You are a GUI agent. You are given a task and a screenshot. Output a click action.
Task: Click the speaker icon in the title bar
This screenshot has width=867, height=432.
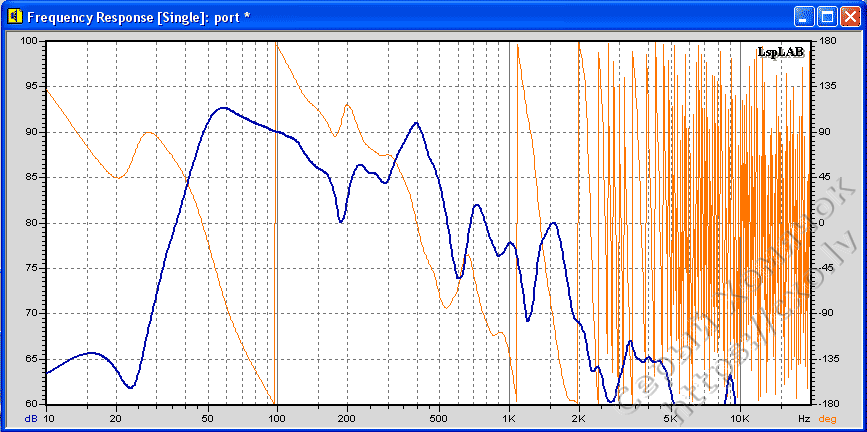pyautogui.click(x=13, y=17)
